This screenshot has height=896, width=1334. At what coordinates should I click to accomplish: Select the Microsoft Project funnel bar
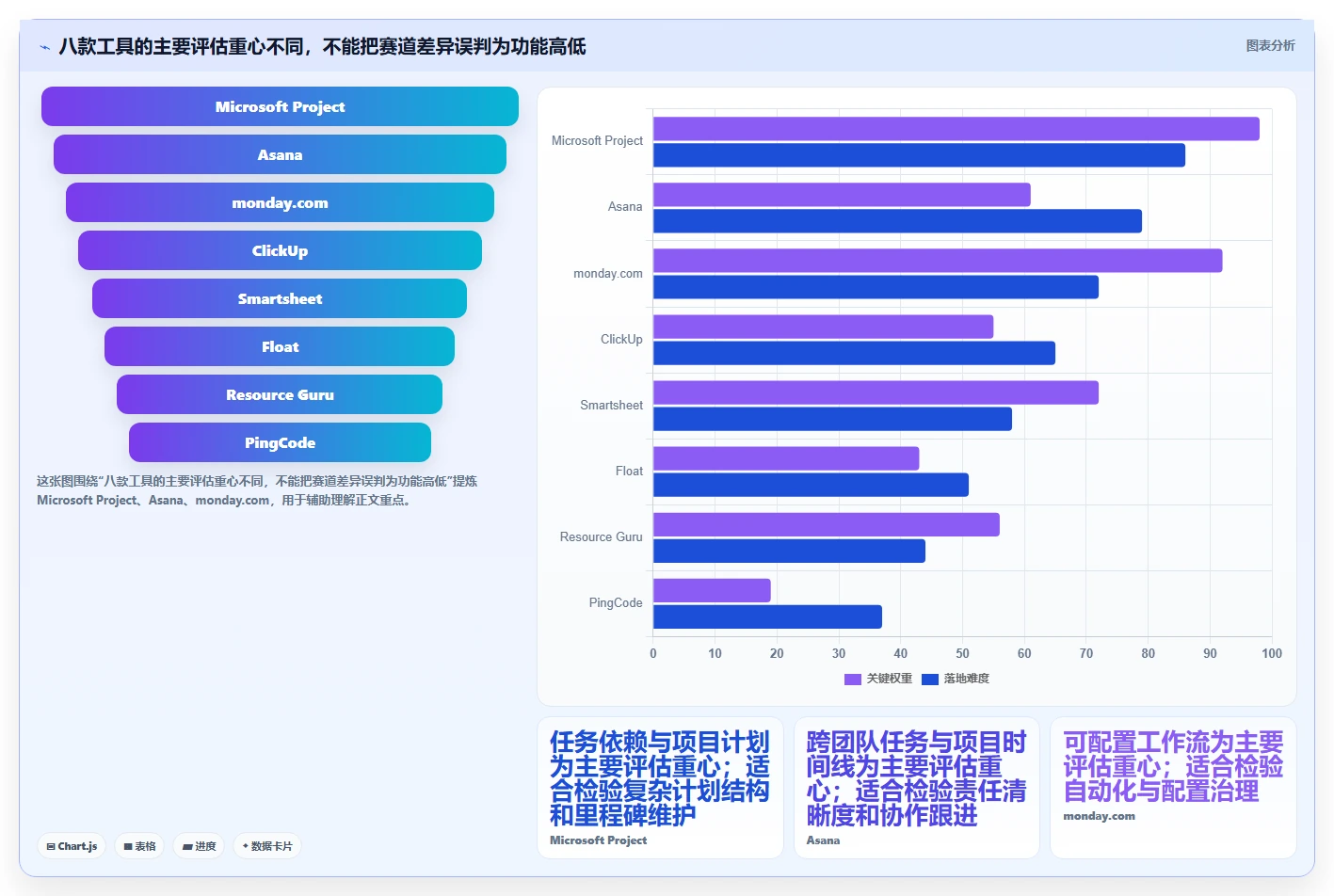280,106
